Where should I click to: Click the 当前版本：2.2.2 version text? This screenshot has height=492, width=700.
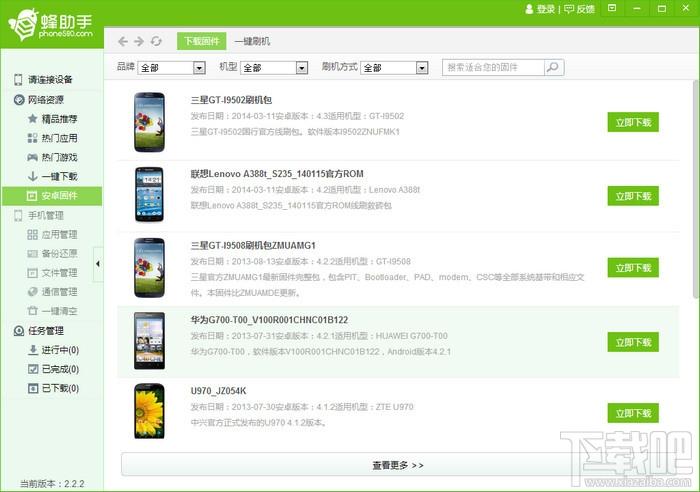tap(52, 484)
